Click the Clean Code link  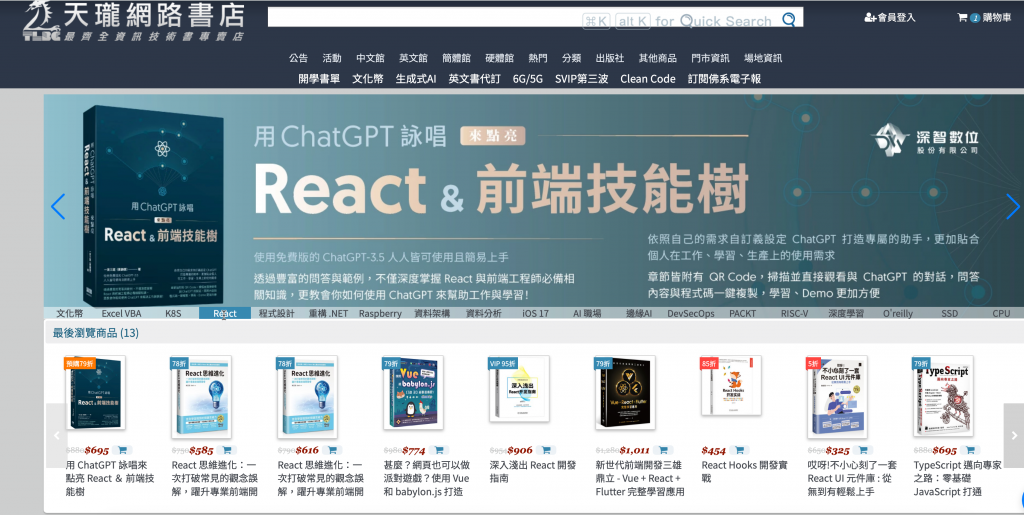tap(648, 78)
